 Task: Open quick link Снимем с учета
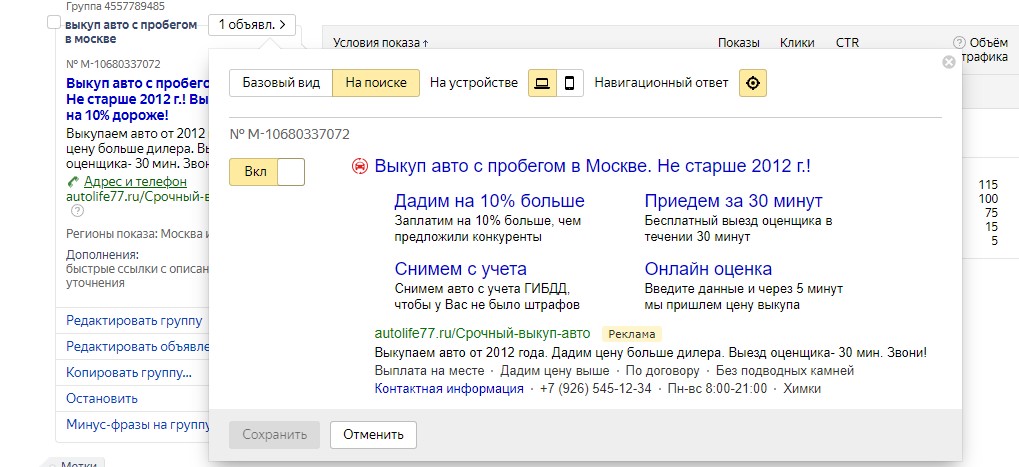point(460,268)
